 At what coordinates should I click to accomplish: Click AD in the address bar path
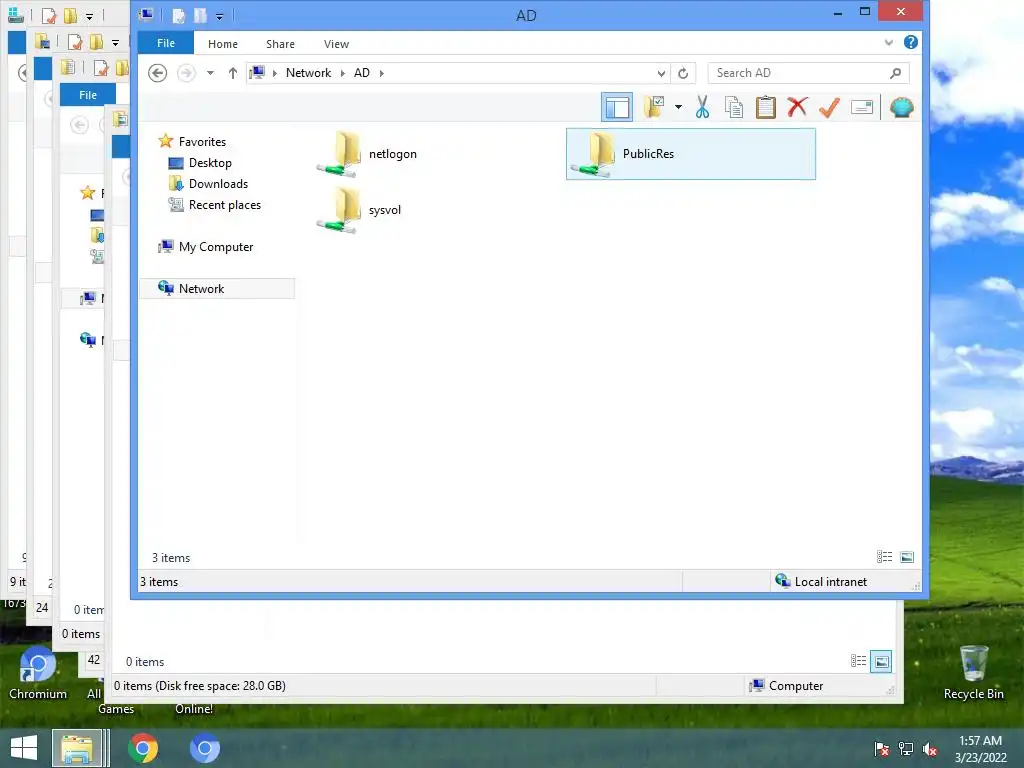tap(362, 73)
